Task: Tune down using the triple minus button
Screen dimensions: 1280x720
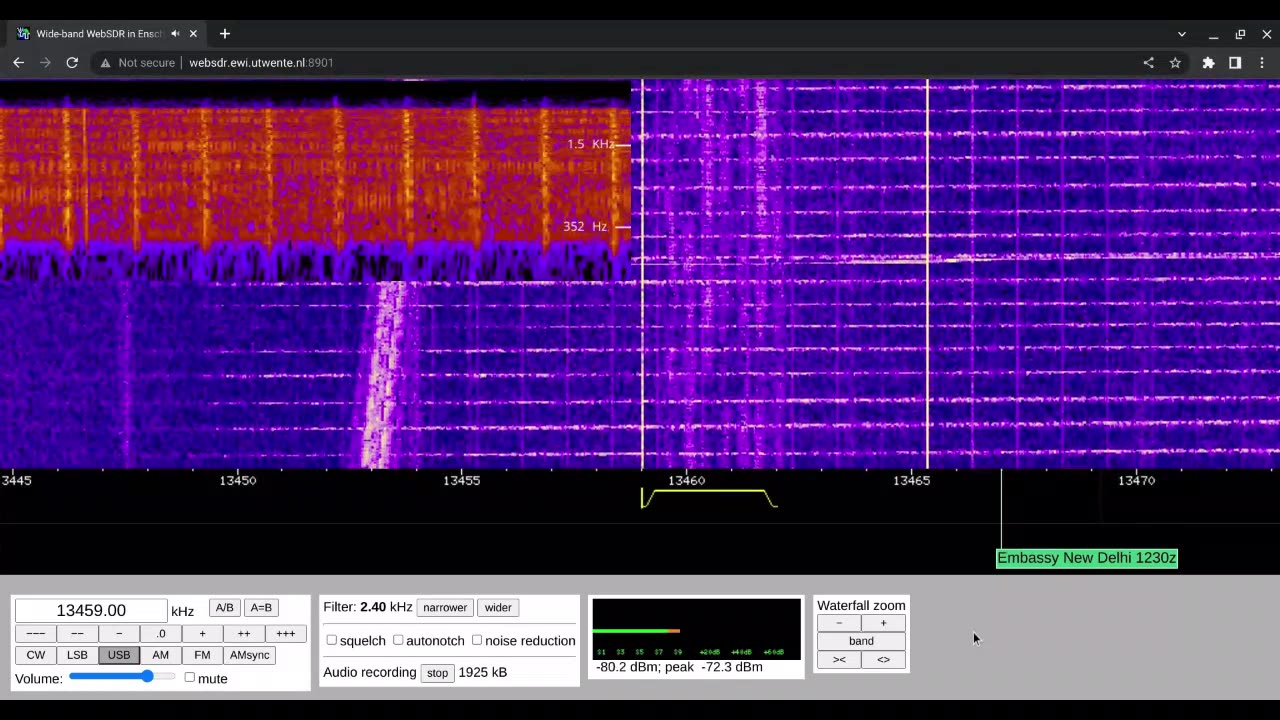Action: click(x=35, y=633)
